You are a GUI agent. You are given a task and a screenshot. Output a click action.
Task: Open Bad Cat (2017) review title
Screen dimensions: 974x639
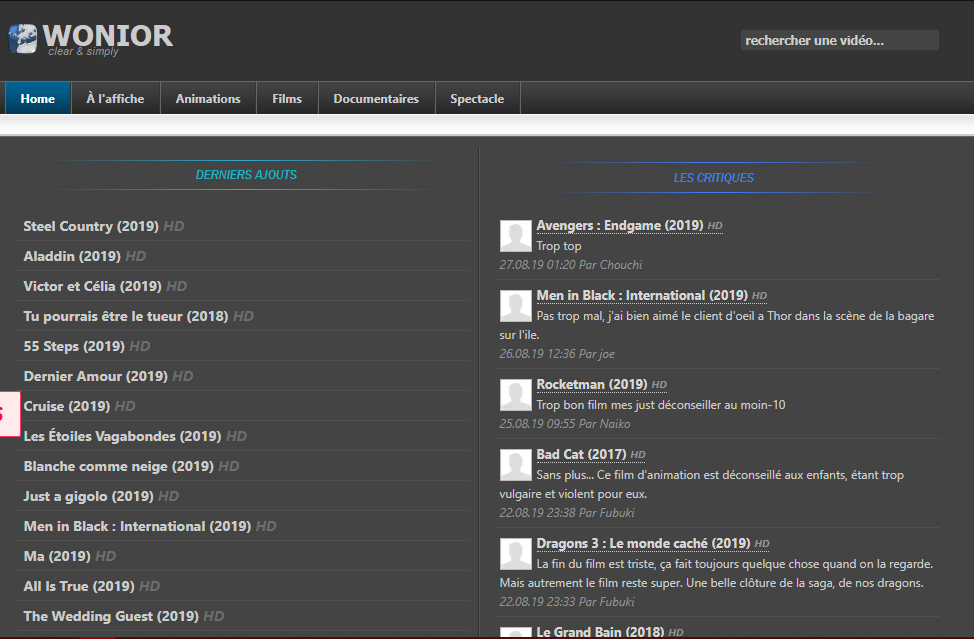[x=581, y=455]
